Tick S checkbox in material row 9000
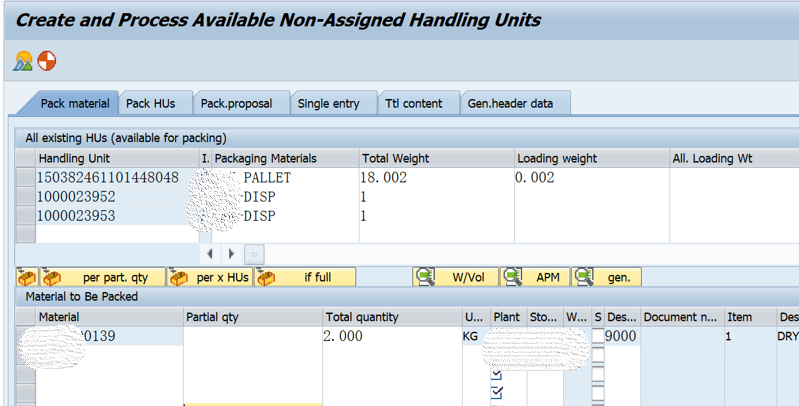The height and width of the screenshot is (406, 799). [598, 336]
